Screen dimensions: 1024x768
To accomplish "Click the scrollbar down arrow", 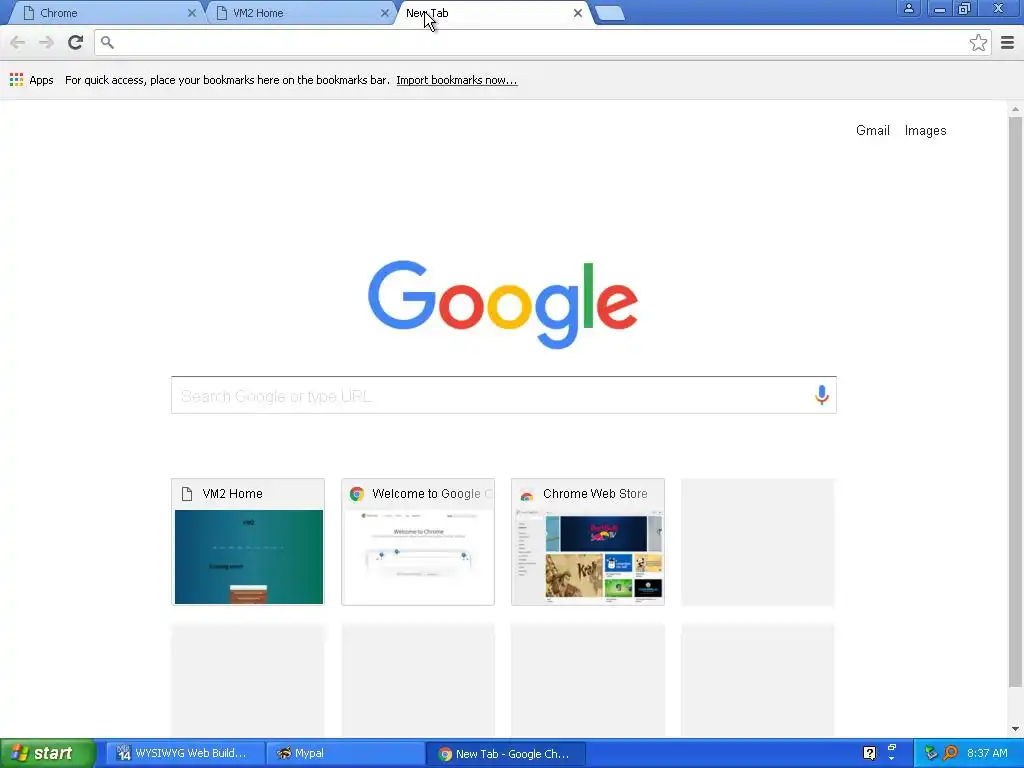I will (x=1015, y=729).
